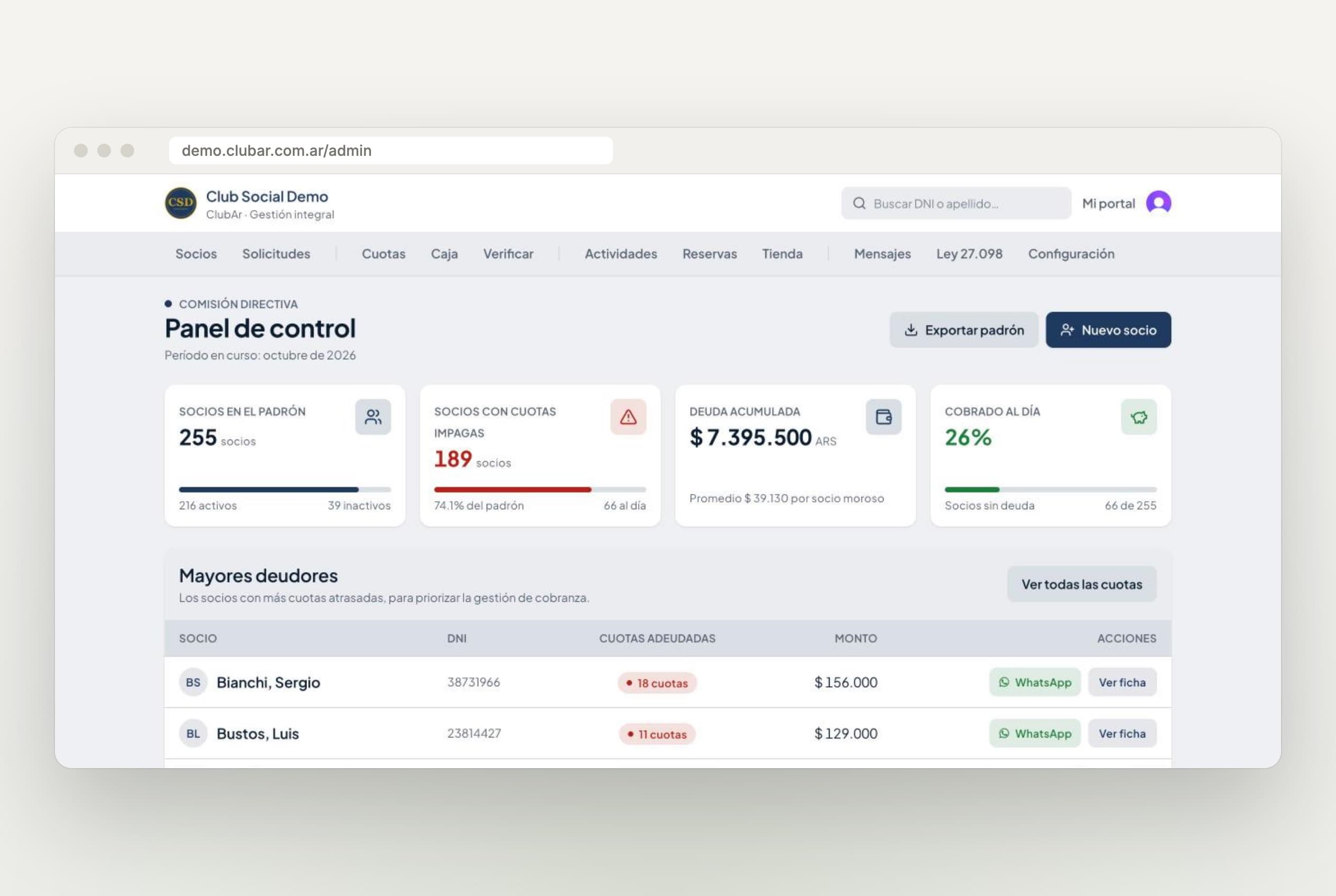
Task: Click the green piggy bank icon
Action: click(1138, 417)
